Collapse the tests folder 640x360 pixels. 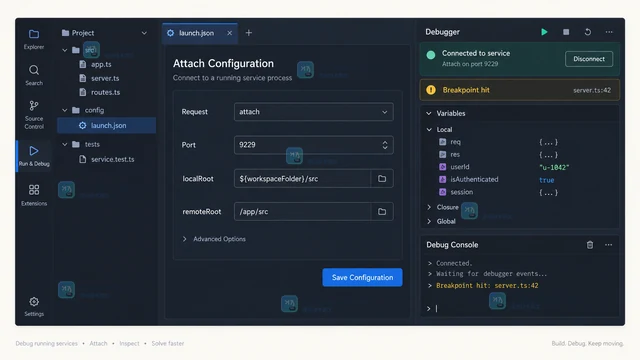[64, 144]
